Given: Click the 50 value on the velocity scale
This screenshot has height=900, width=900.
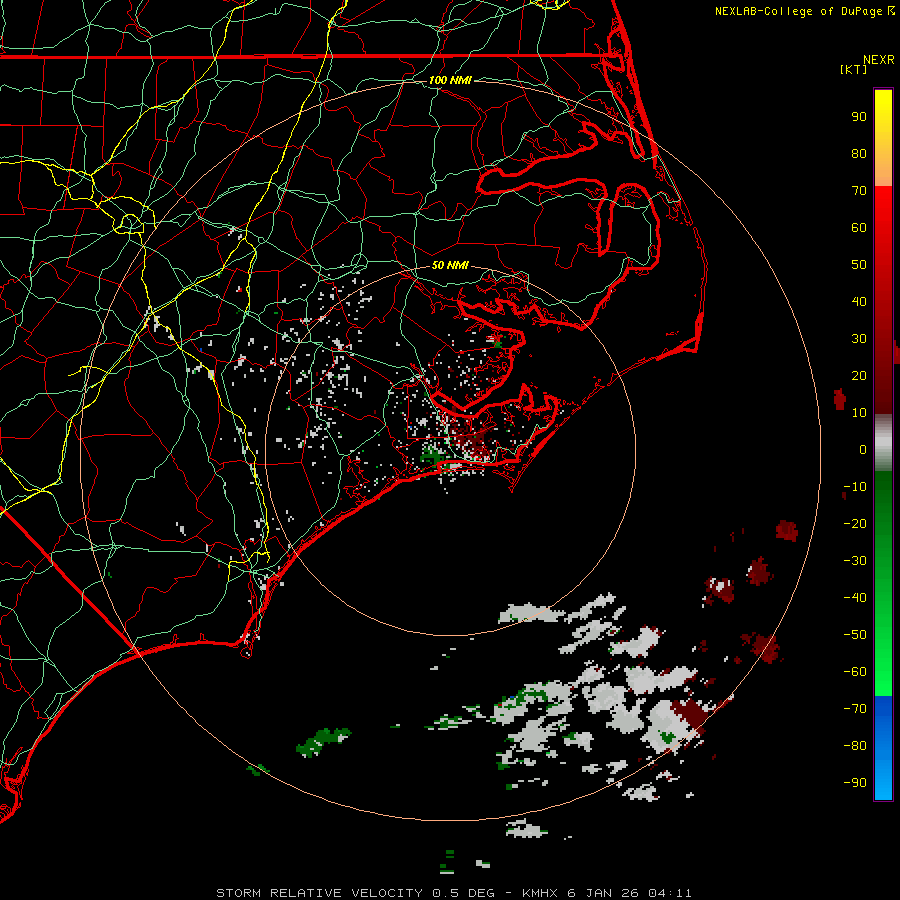Looking at the screenshot, I should [x=859, y=265].
